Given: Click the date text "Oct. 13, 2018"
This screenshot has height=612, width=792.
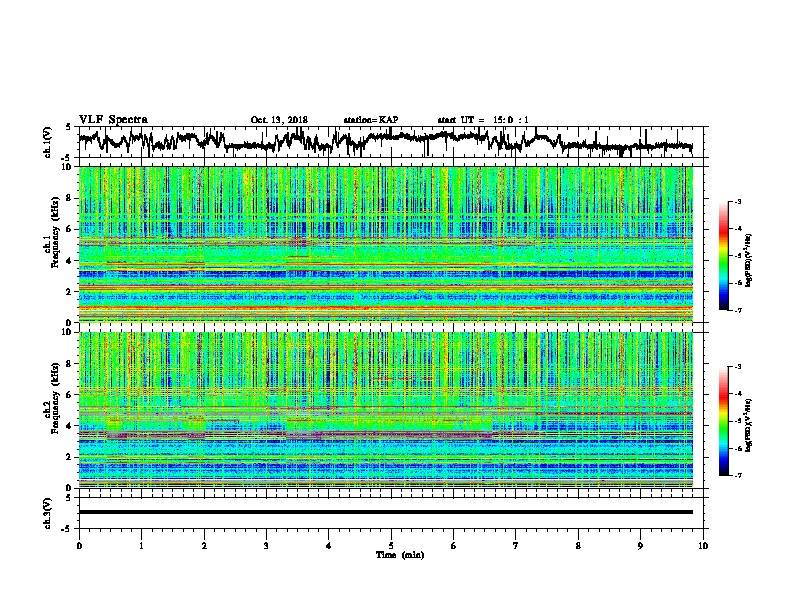Looking at the screenshot, I should (279, 120).
